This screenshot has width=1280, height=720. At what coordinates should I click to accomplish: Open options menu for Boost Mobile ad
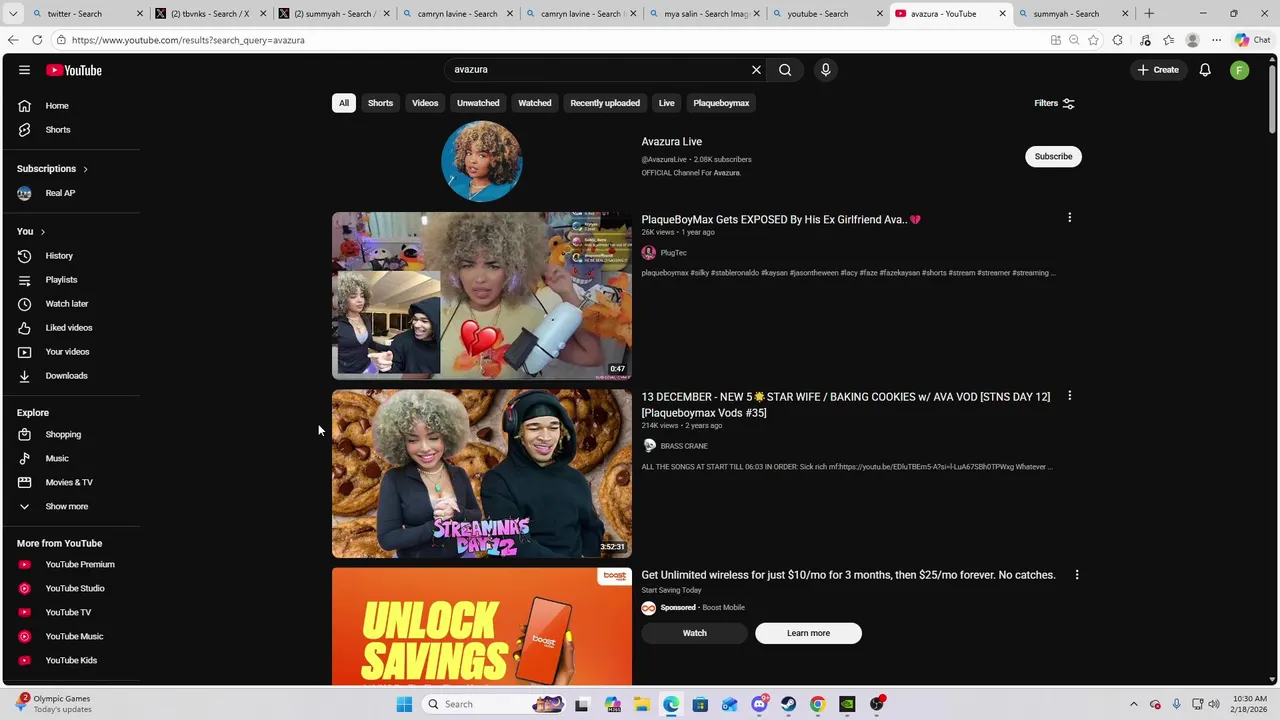point(1076,575)
